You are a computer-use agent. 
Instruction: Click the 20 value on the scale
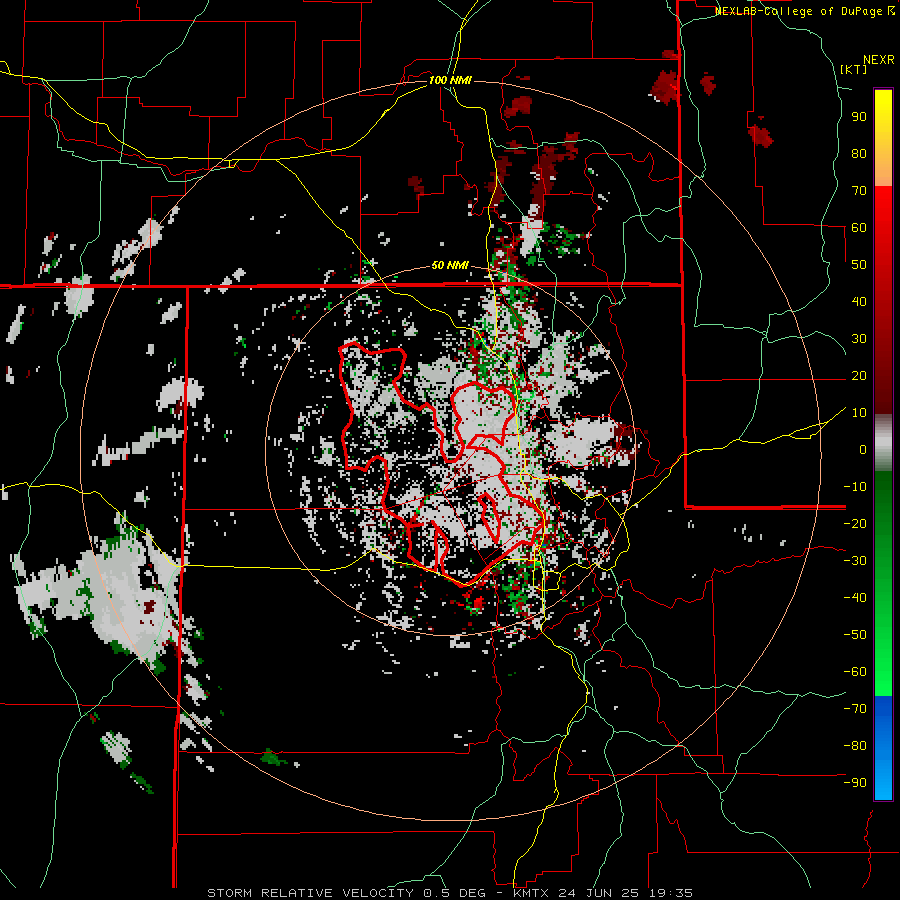(859, 375)
